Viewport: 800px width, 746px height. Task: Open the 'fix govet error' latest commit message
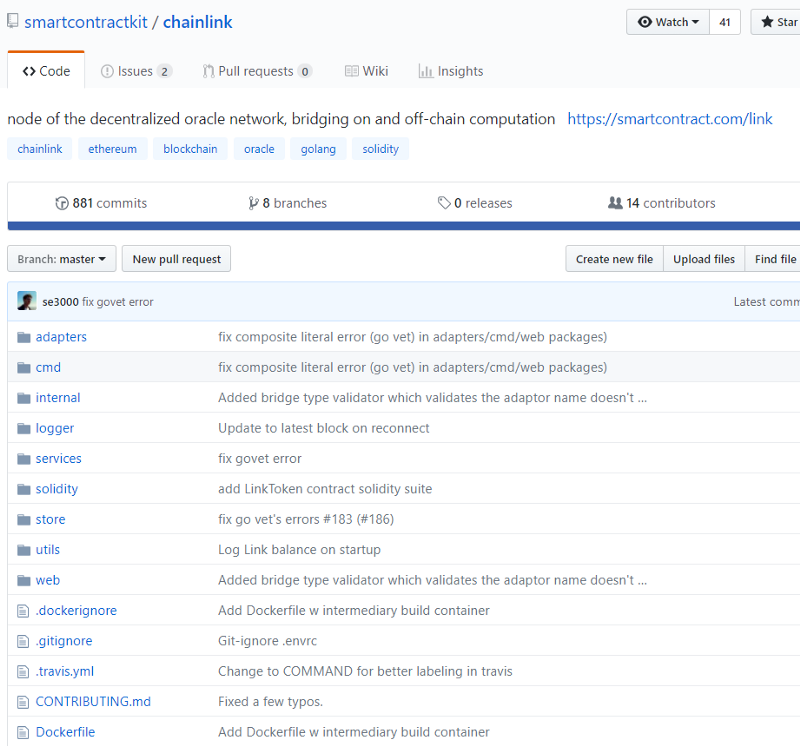coord(118,302)
